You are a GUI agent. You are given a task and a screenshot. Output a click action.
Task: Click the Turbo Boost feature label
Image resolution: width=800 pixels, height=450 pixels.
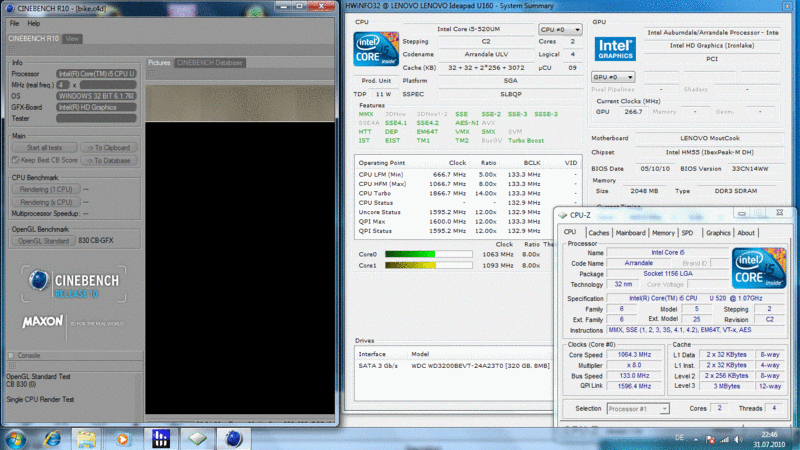(526, 141)
